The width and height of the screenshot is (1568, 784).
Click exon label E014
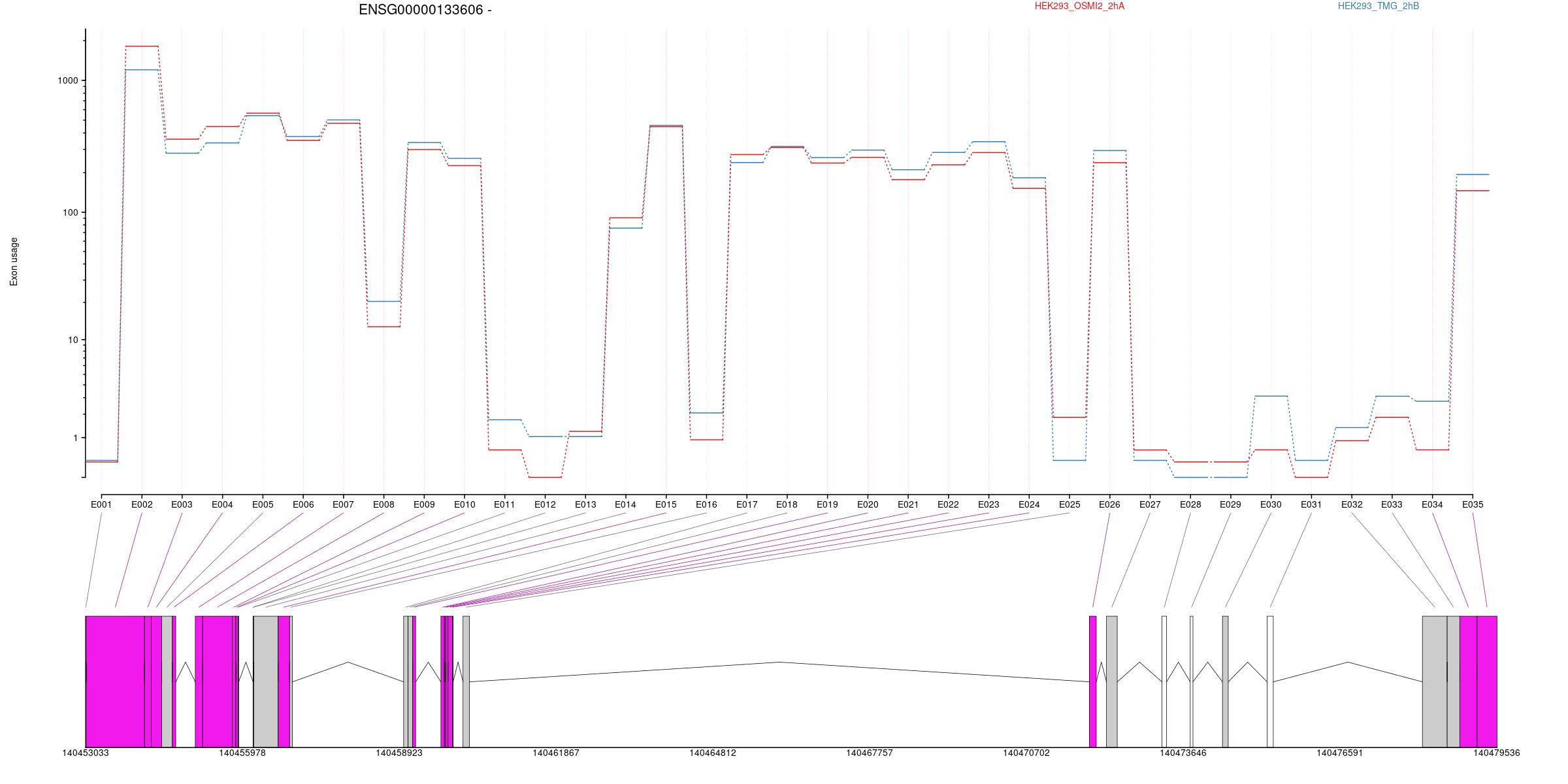coord(625,504)
